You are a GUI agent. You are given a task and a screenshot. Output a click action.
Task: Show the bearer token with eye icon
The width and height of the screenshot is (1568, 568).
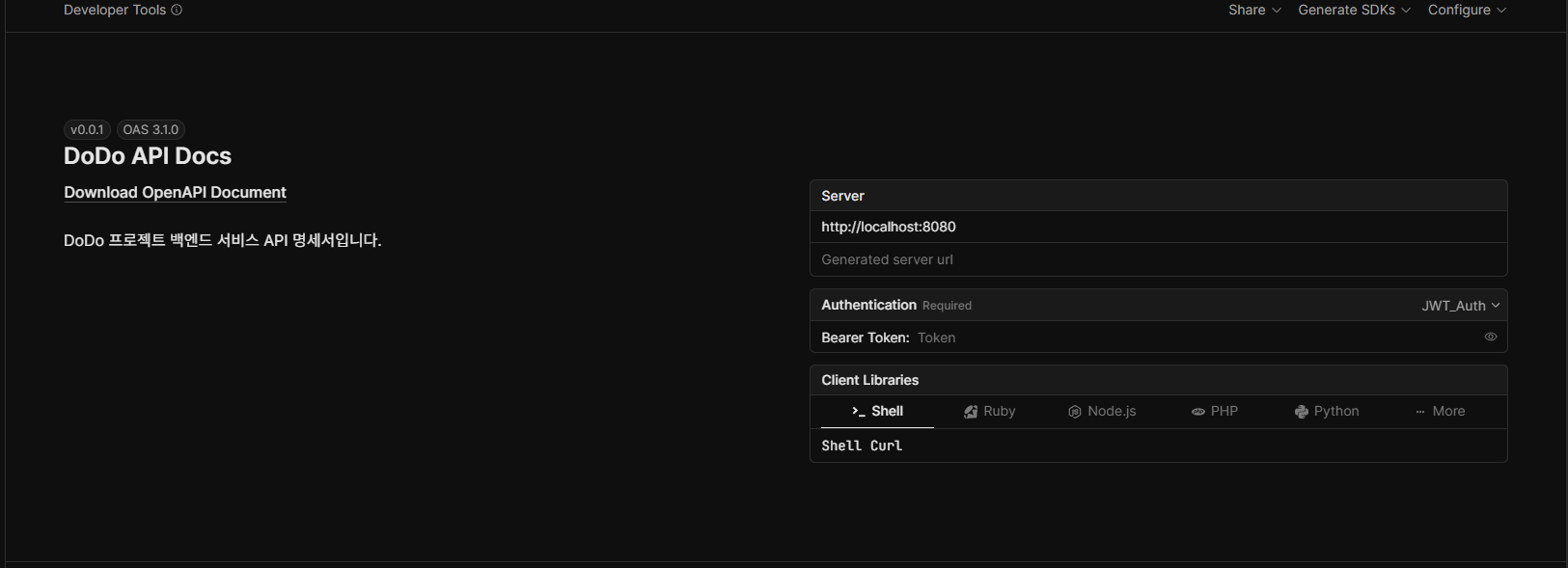tap(1490, 338)
